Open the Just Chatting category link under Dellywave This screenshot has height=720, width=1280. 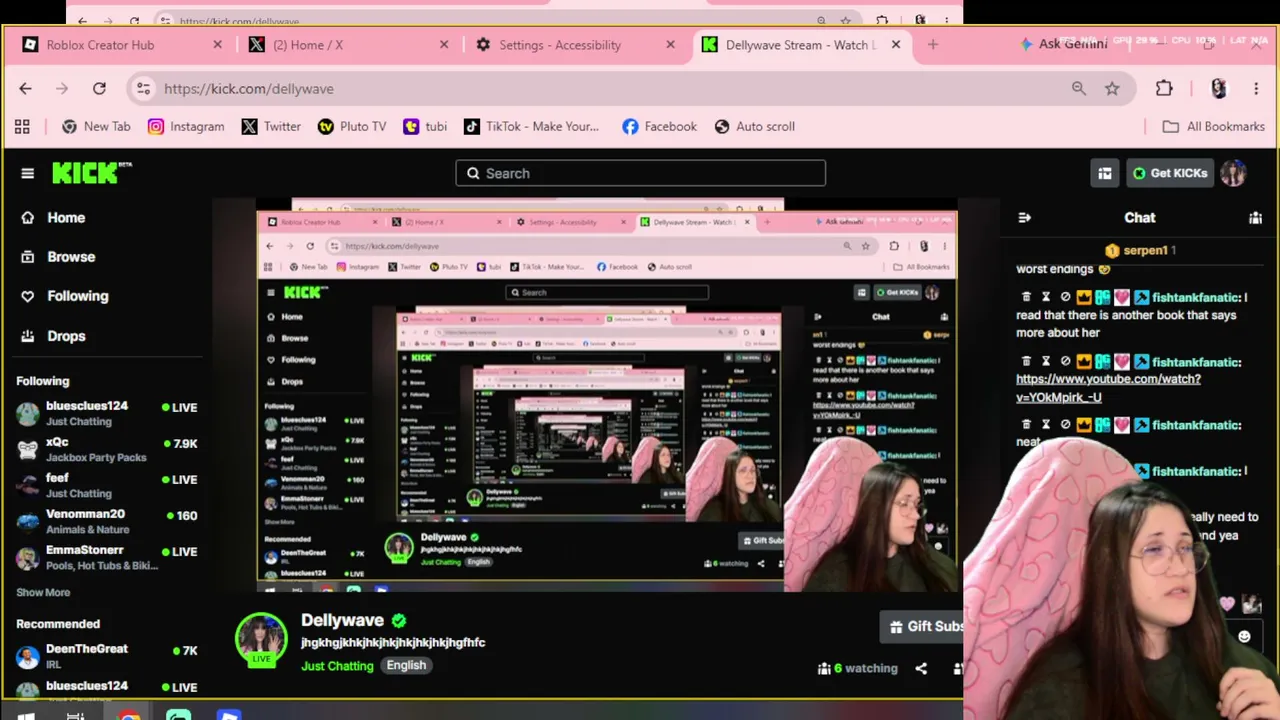coord(337,666)
